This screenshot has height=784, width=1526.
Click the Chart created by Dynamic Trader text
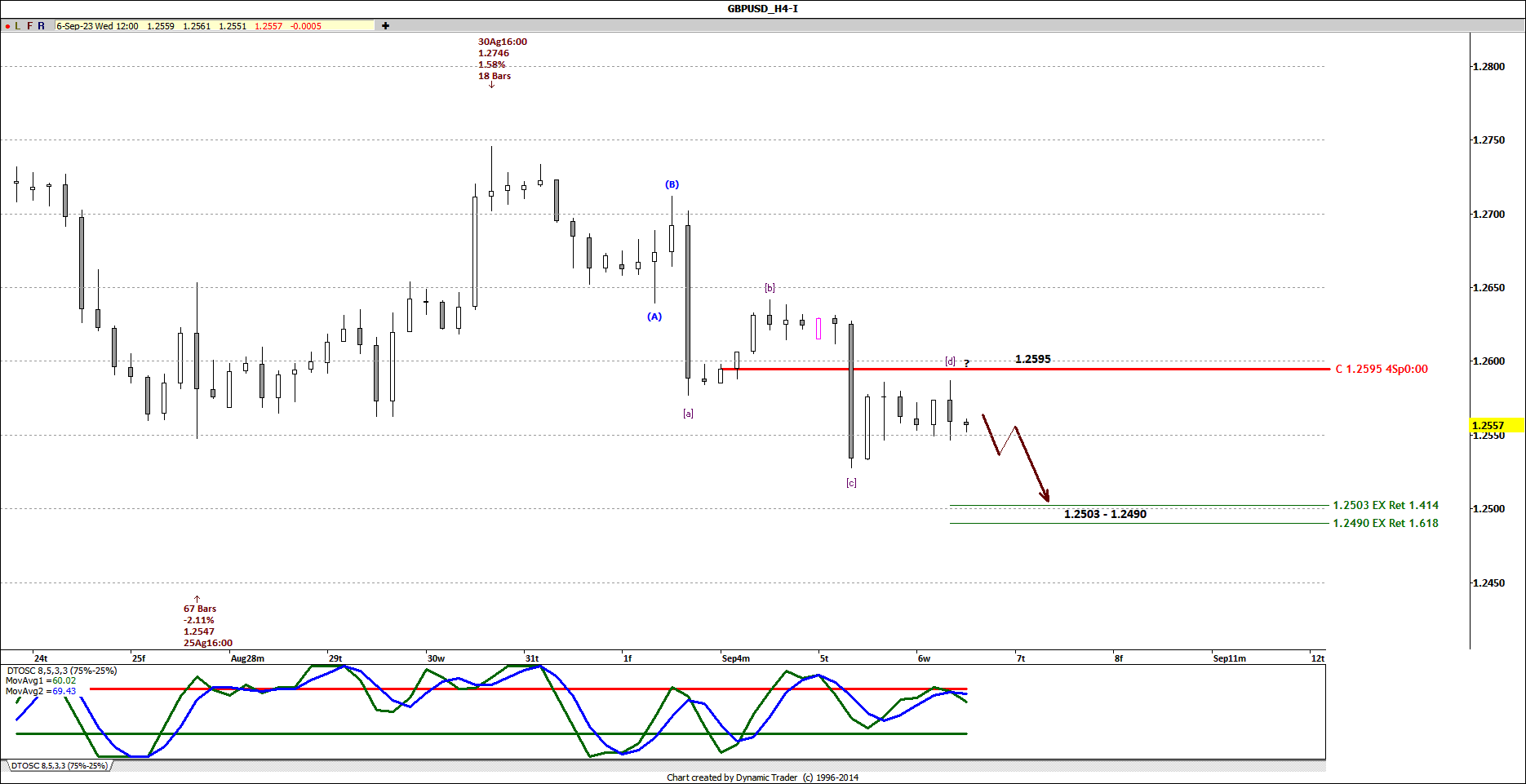click(x=762, y=777)
